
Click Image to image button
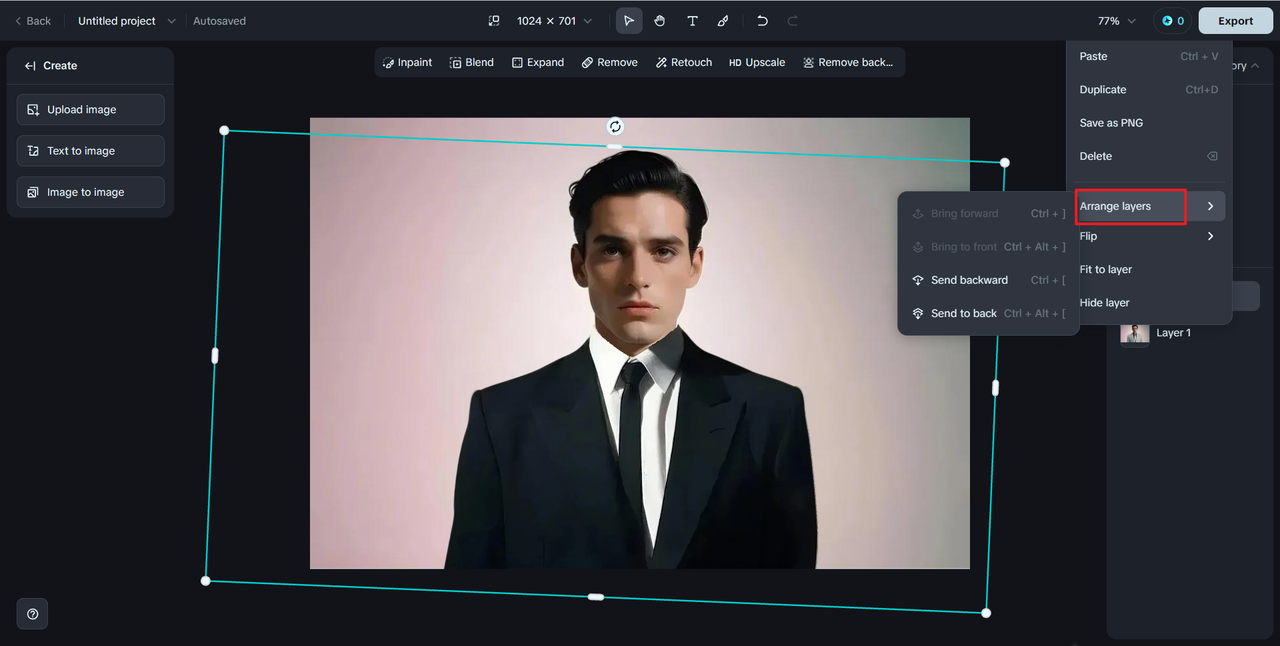[91, 192]
